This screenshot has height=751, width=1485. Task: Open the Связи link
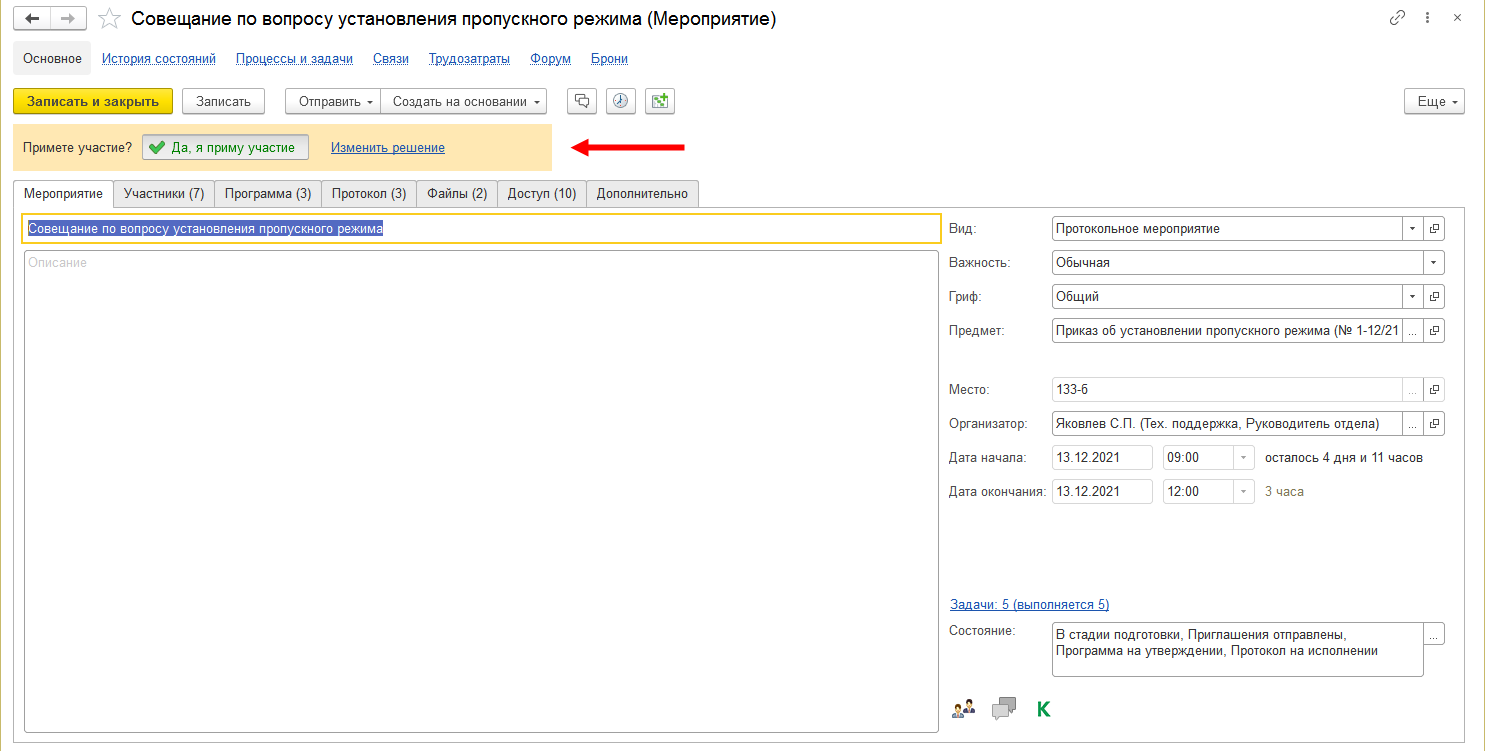[x=391, y=59]
